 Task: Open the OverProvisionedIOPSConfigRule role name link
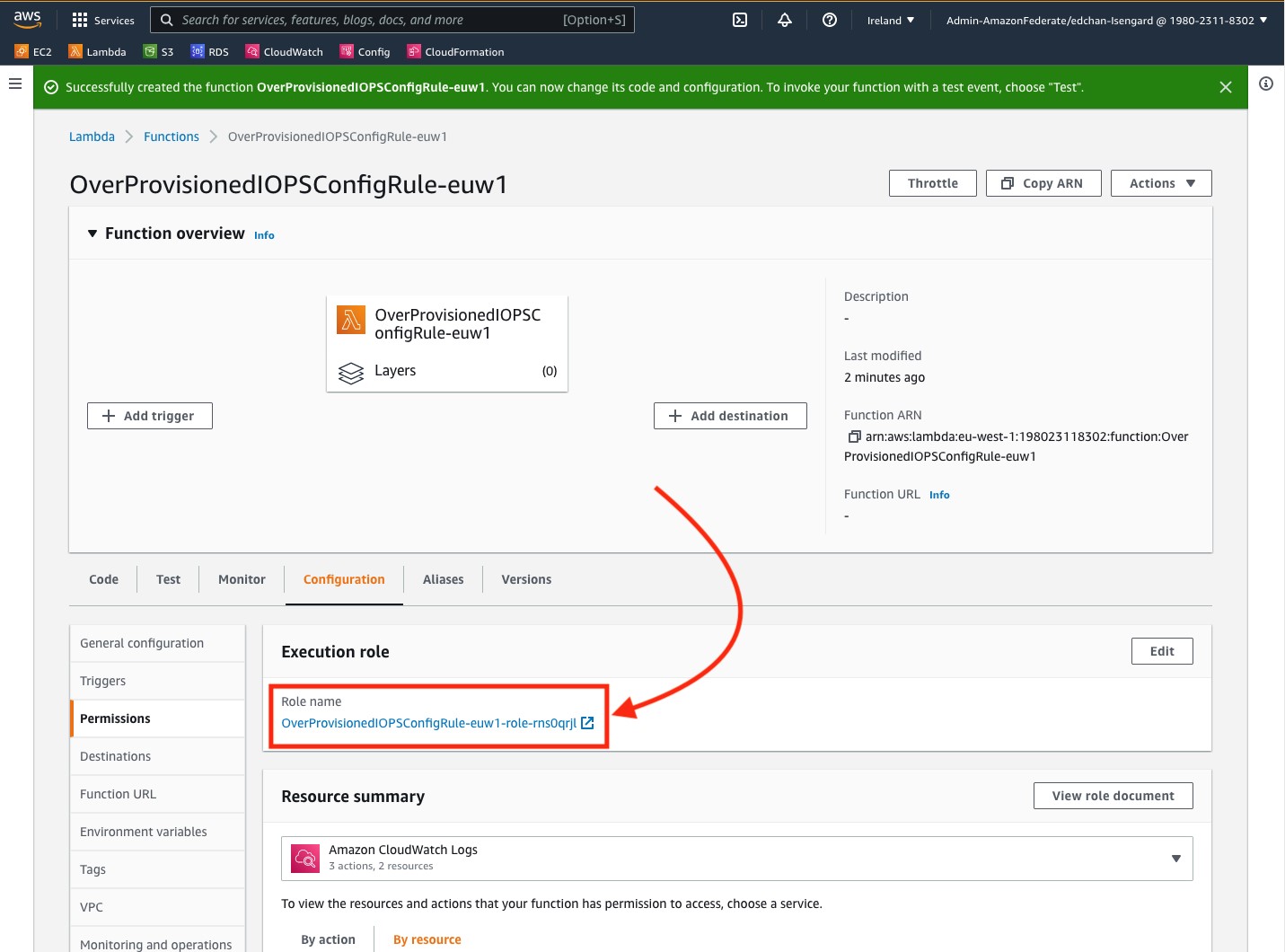click(429, 722)
